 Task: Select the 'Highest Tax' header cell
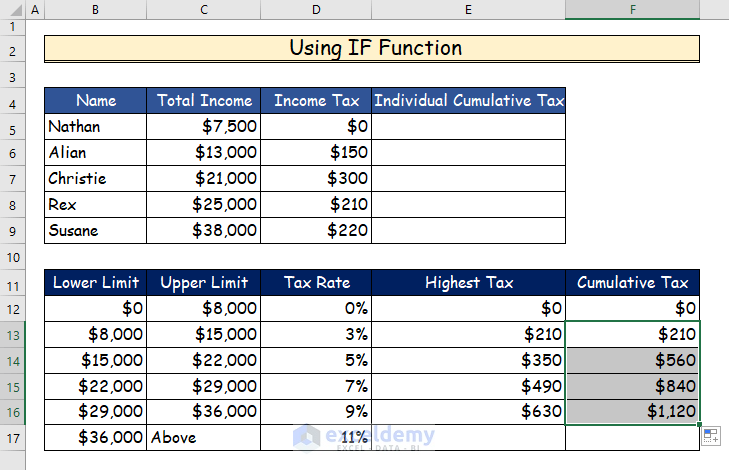[468, 283]
